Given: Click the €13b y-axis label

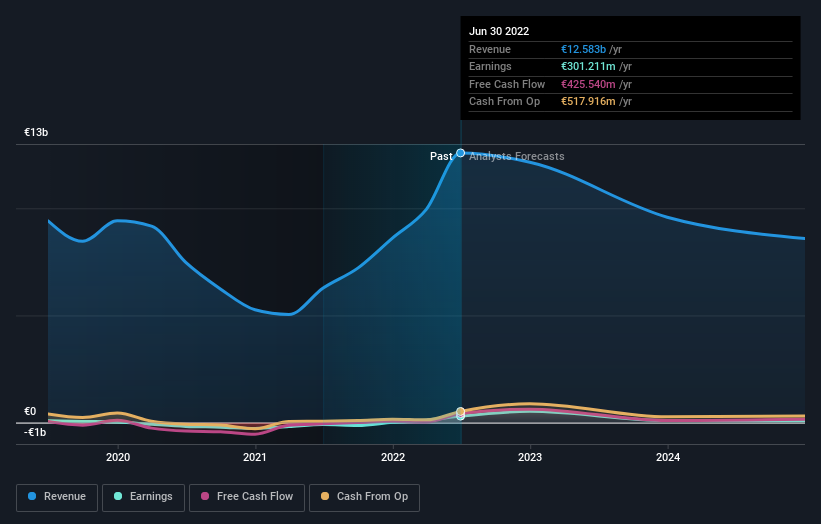Looking at the screenshot, I should 36,132.
